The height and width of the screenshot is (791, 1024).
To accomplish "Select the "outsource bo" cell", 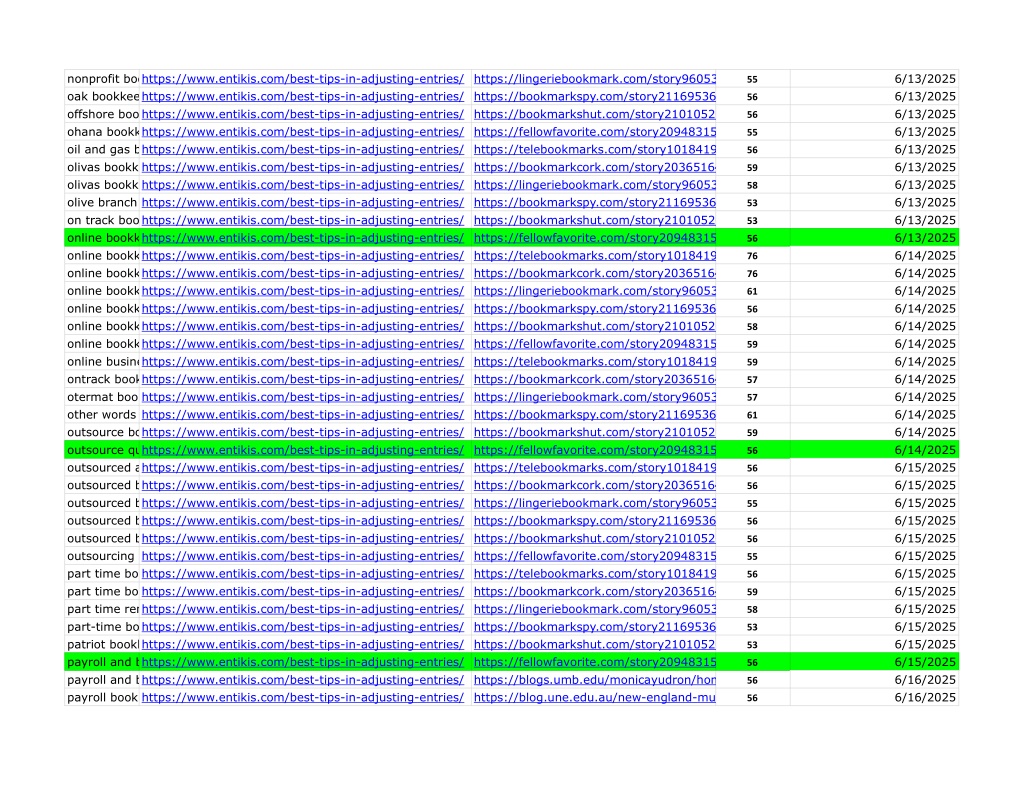I will pyautogui.click(x=103, y=432).
